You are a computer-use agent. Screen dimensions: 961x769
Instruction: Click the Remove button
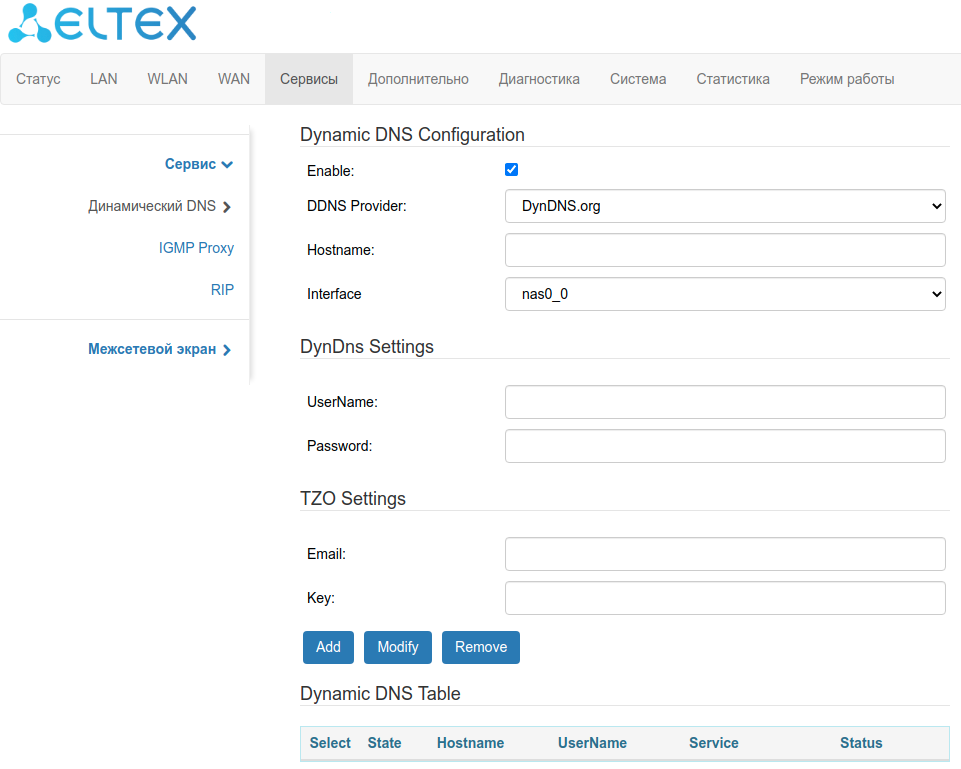481,647
